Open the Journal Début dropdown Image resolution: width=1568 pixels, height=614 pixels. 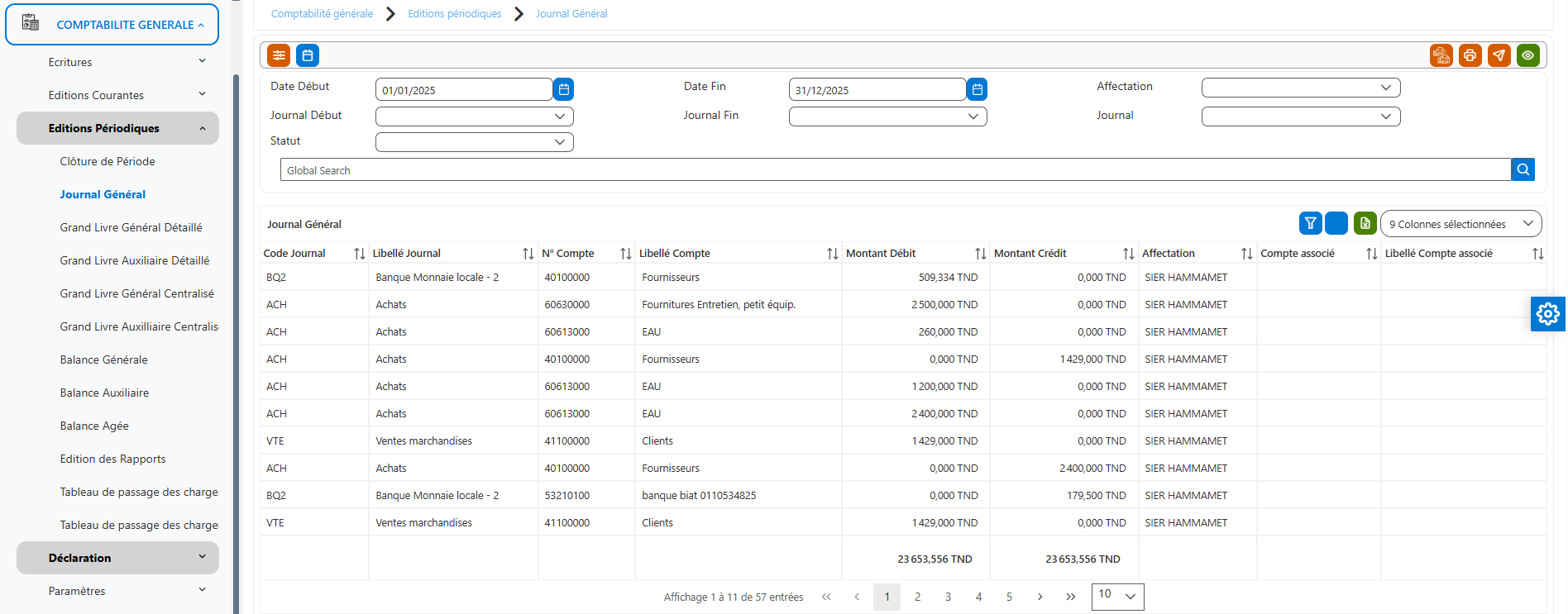[x=475, y=117]
